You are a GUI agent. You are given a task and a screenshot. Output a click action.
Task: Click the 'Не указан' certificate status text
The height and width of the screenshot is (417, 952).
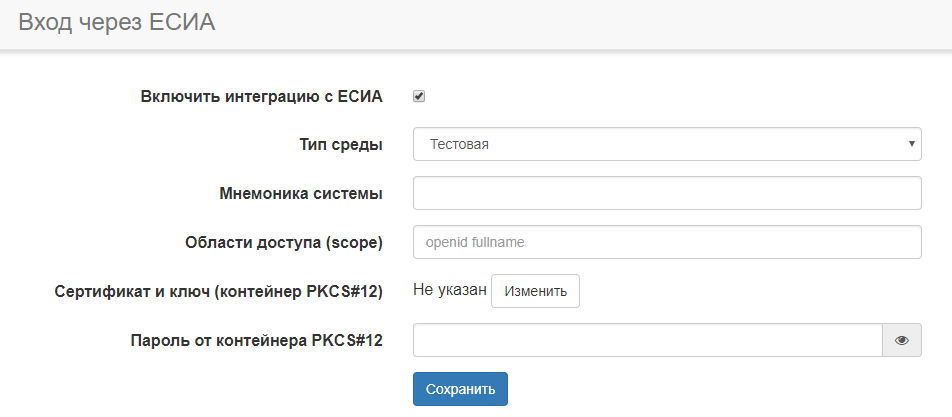coord(449,291)
